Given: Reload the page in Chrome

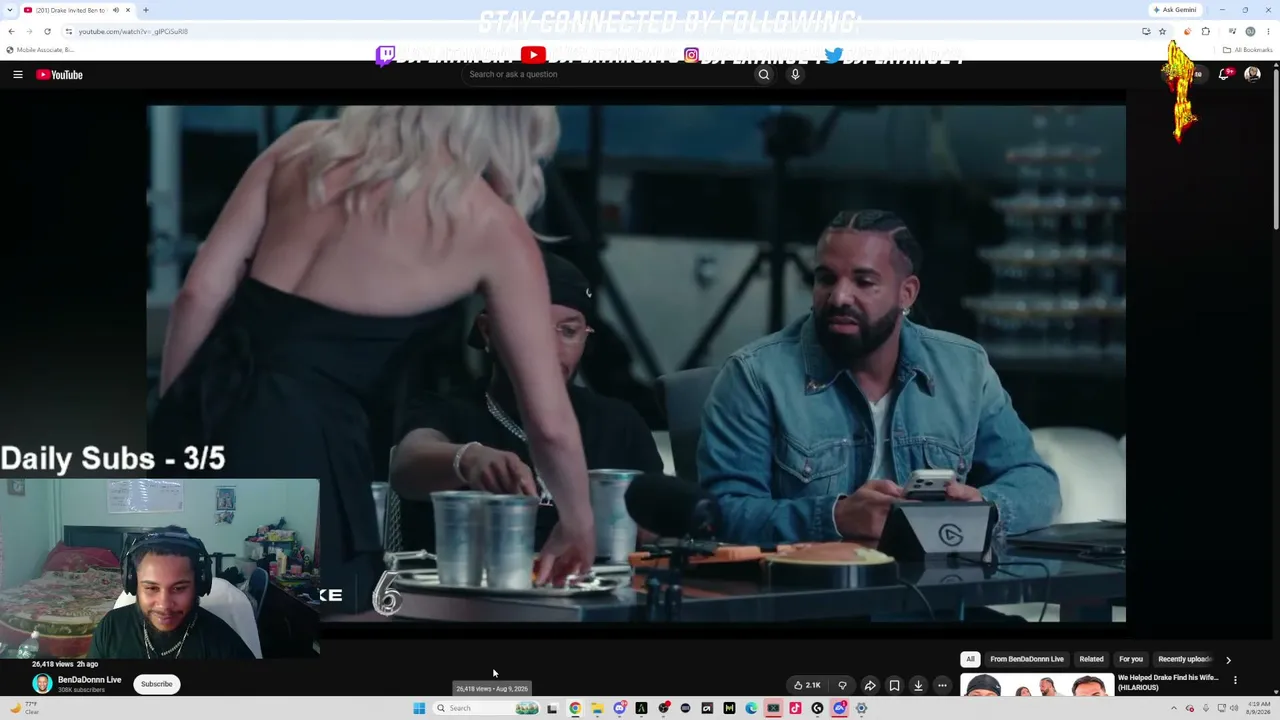Looking at the screenshot, I should pyautogui.click(x=47, y=31).
